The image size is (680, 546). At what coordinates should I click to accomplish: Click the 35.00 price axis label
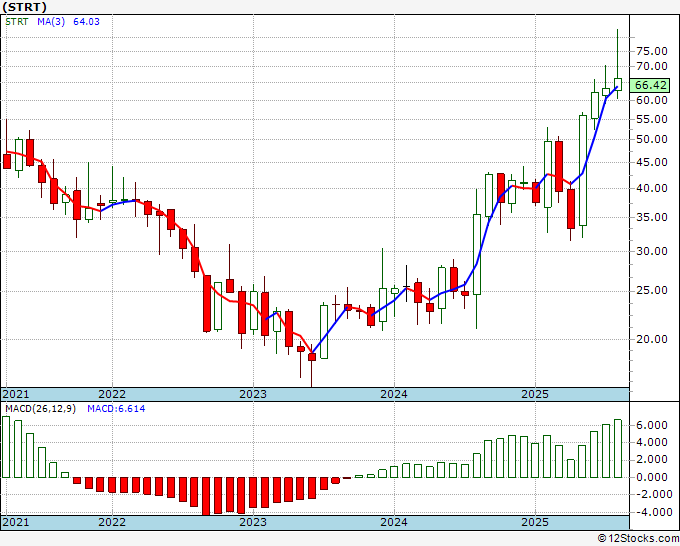651,217
